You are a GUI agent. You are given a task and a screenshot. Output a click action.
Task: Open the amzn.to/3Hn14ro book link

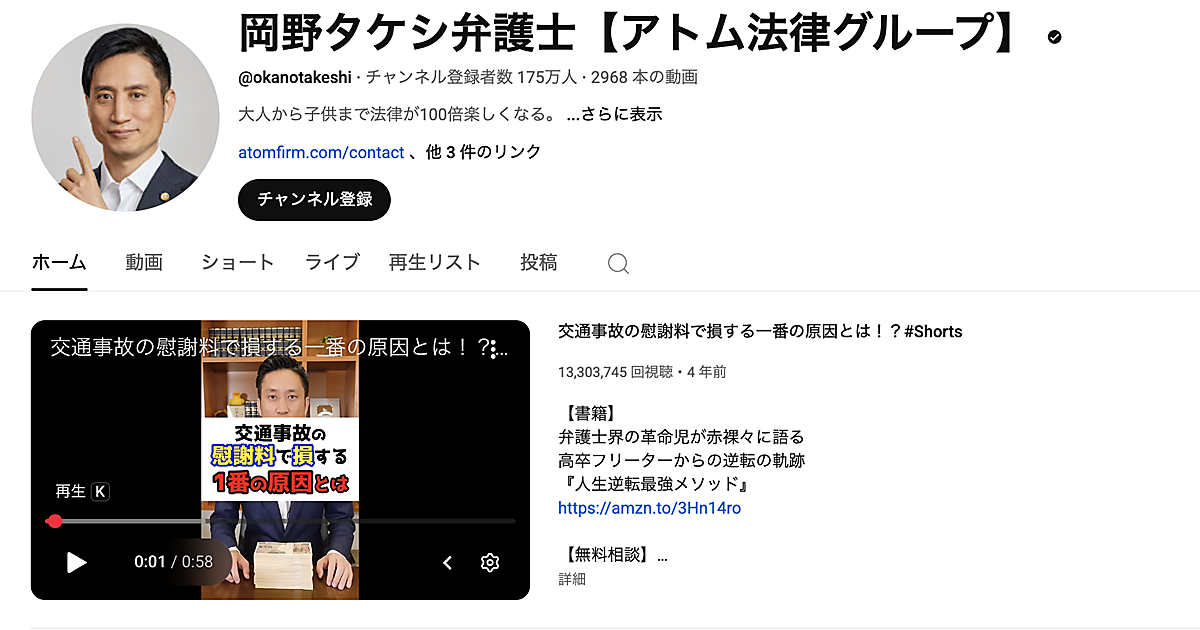coord(649,508)
